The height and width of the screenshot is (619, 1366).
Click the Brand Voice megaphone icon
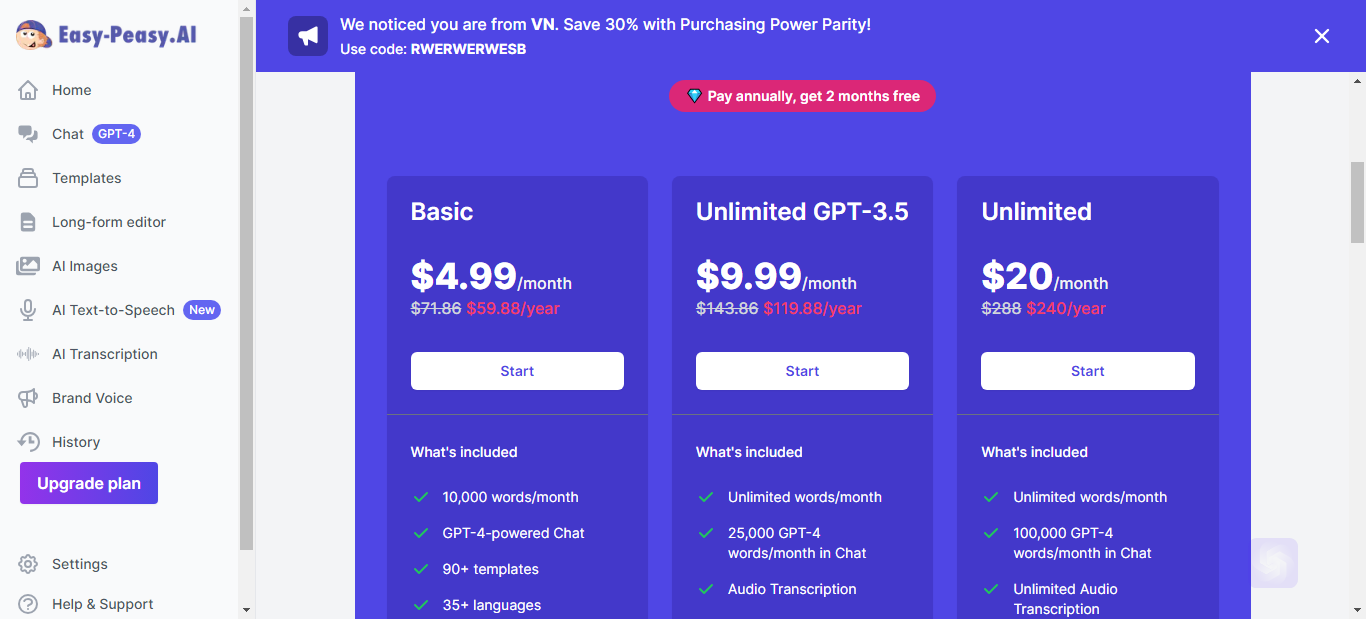28,398
